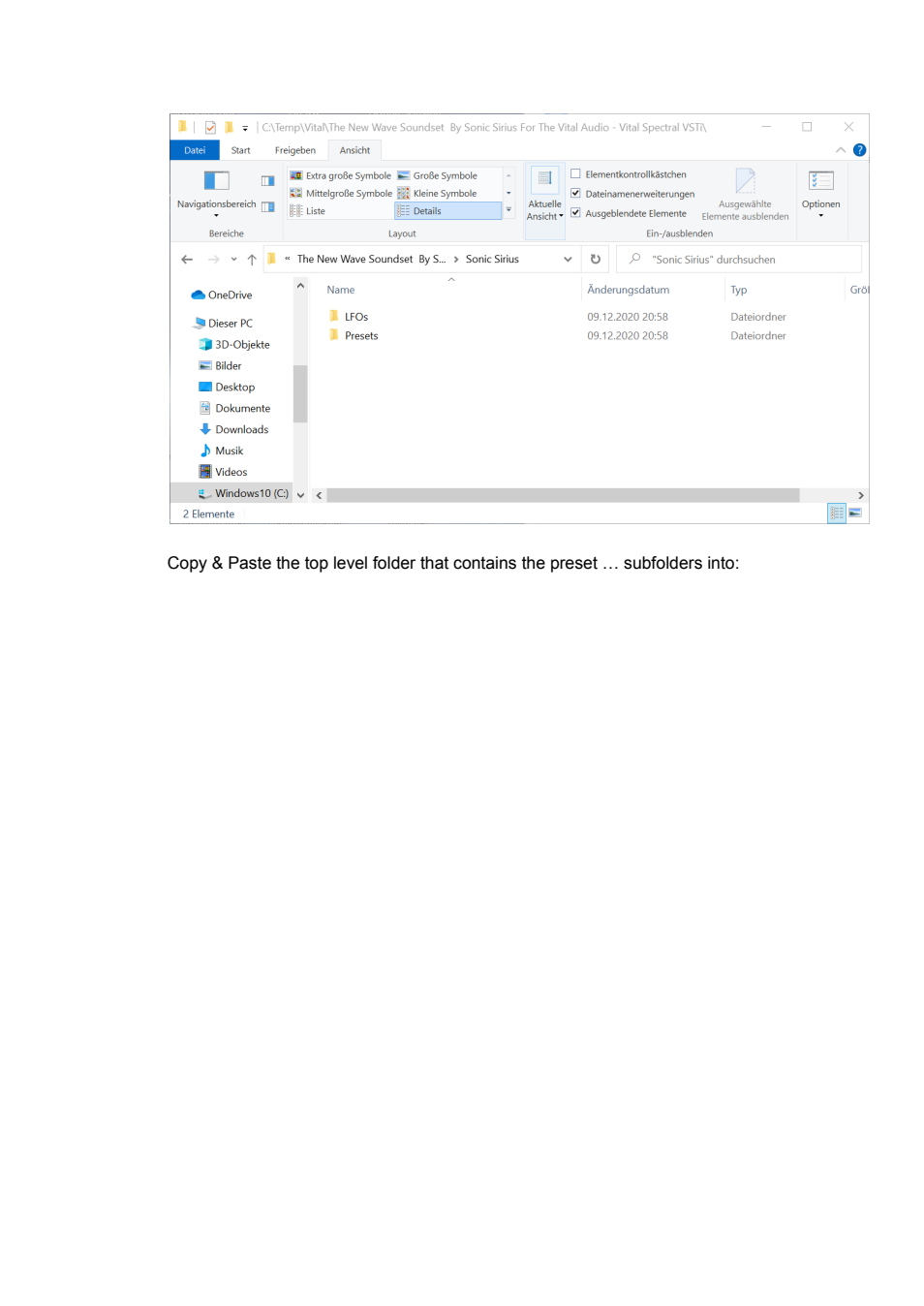Toggle the details pane icon

tap(268, 206)
